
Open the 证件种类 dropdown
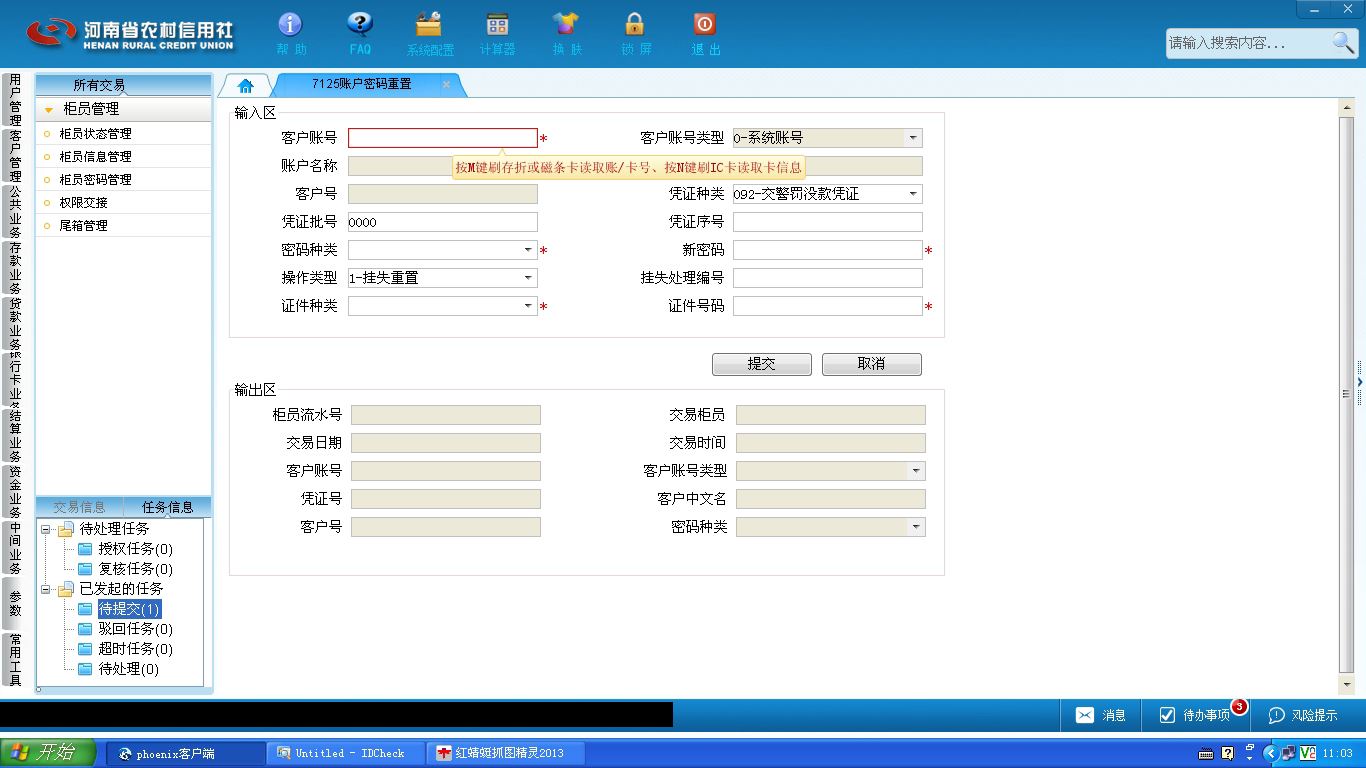(x=528, y=306)
